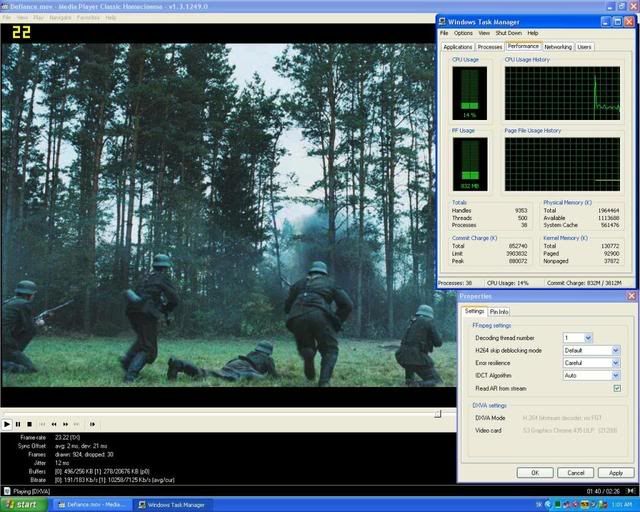Click the Buffers statistics line

pos(102,472)
